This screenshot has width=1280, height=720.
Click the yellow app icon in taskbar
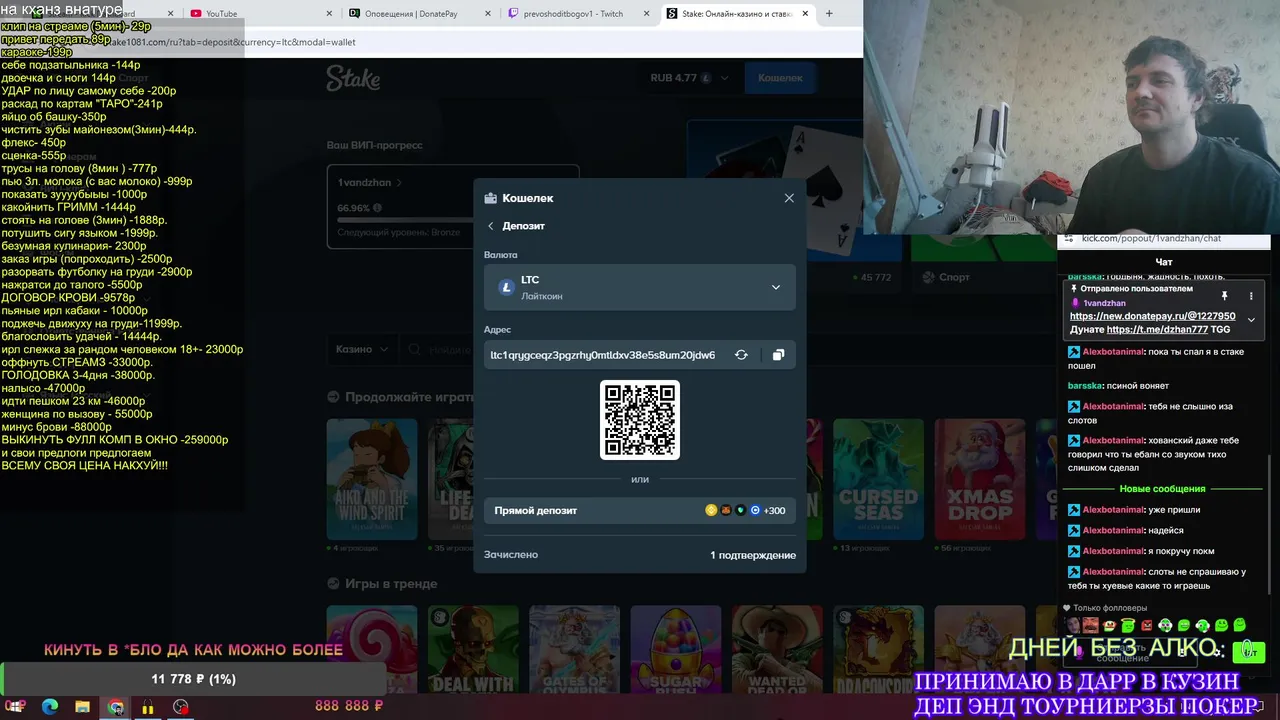click(x=148, y=707)
